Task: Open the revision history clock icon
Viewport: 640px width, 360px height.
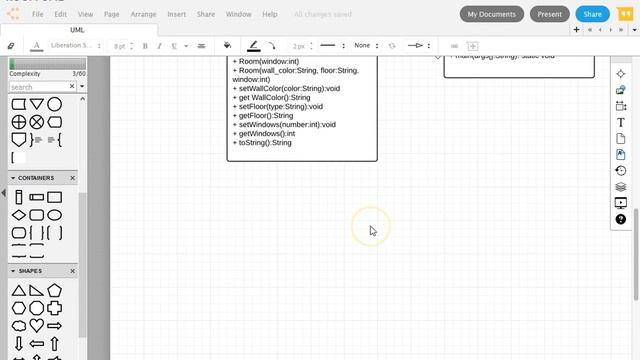Action: [620, 171]
